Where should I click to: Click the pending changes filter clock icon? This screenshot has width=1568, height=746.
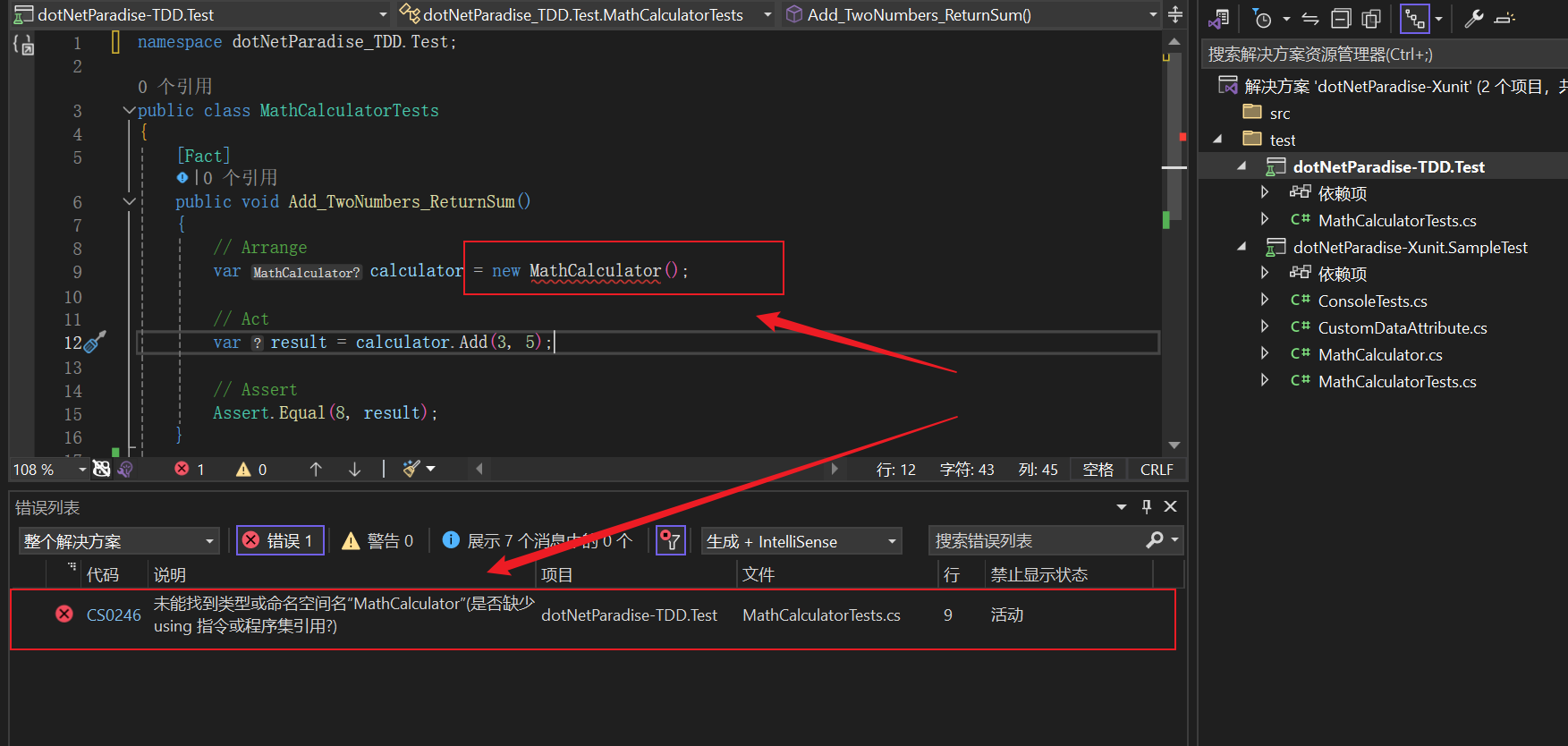[x=1262, y=18]
